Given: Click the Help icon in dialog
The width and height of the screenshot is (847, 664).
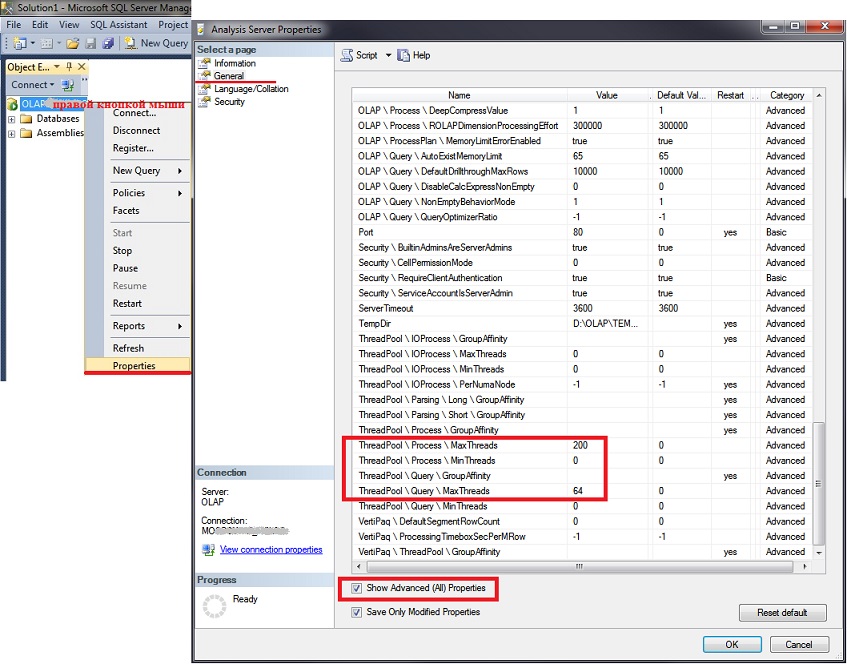Looking at the screenshot, I should pyautogui.click(x=404, y=55).
